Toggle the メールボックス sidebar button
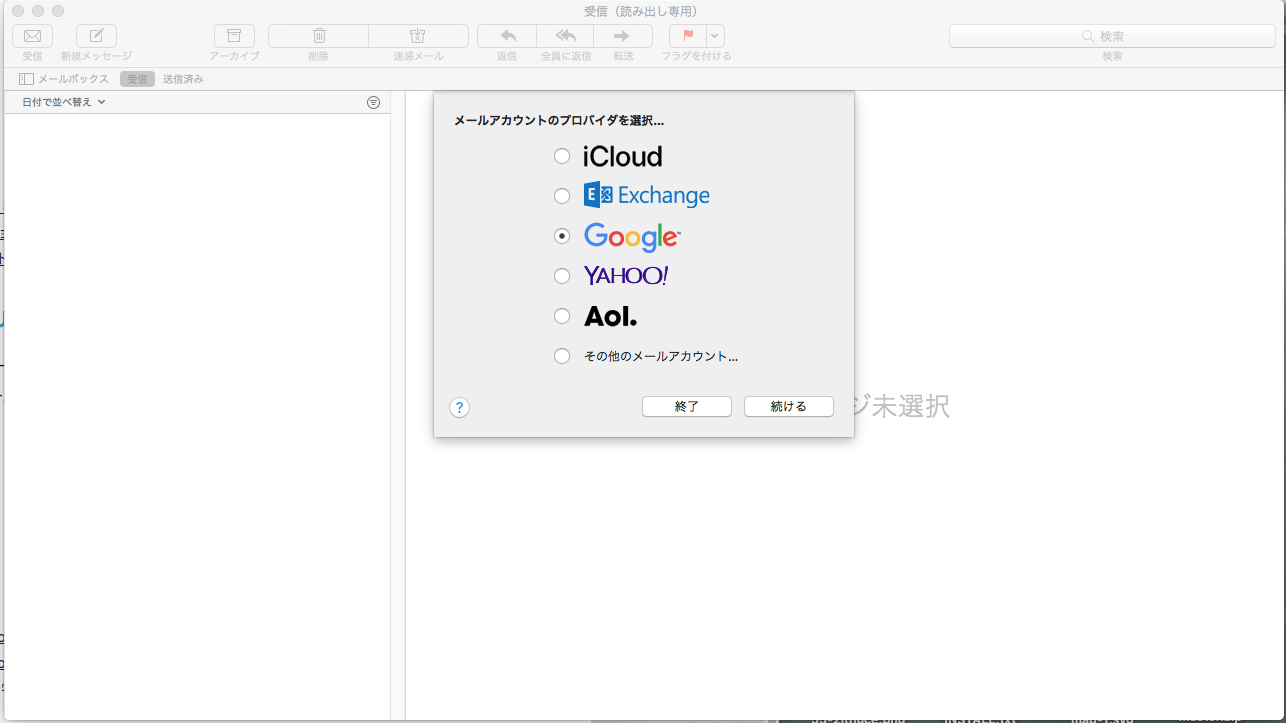 64,79
